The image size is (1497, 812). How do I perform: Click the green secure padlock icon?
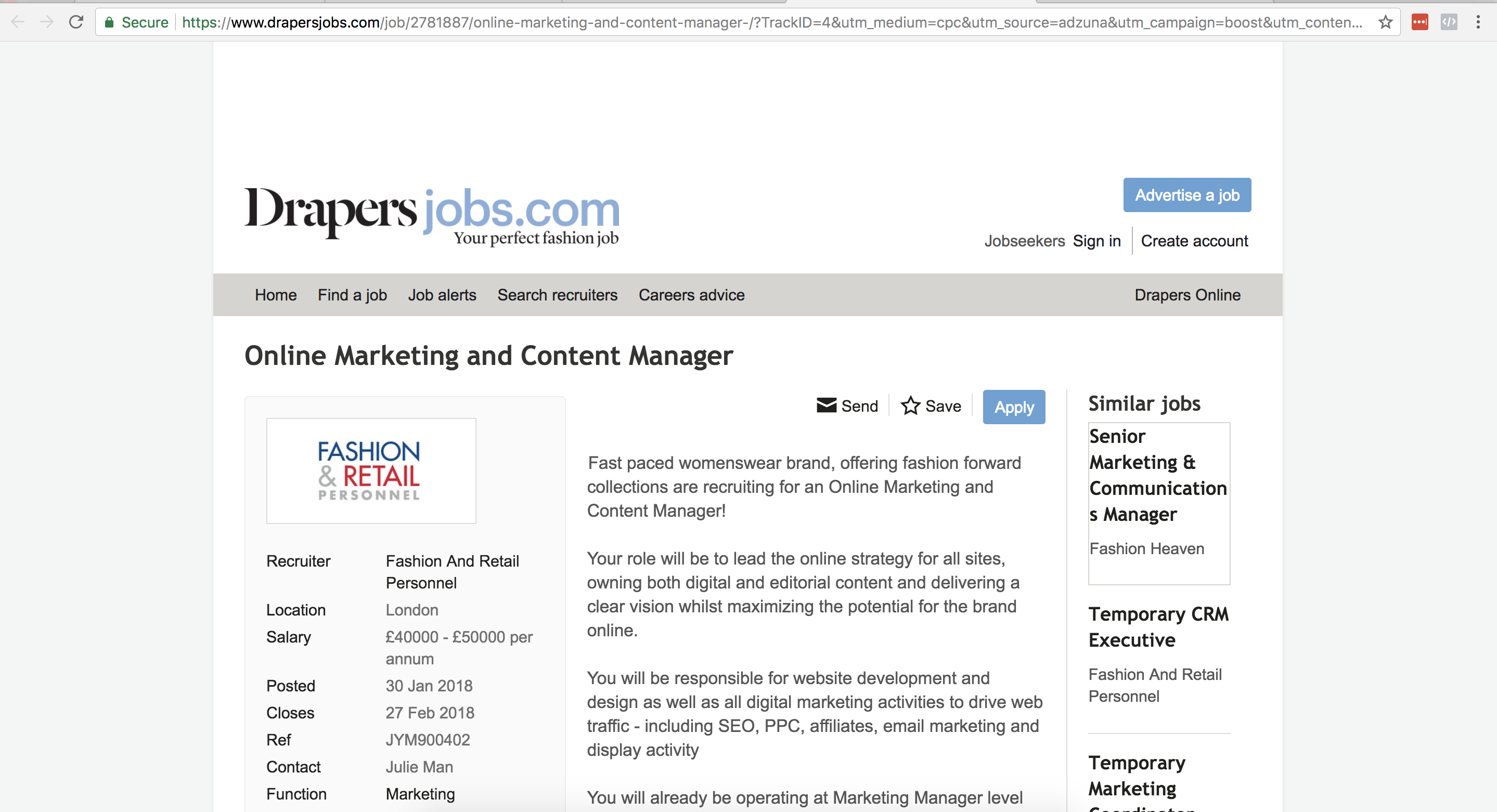(x=109, y=22)
